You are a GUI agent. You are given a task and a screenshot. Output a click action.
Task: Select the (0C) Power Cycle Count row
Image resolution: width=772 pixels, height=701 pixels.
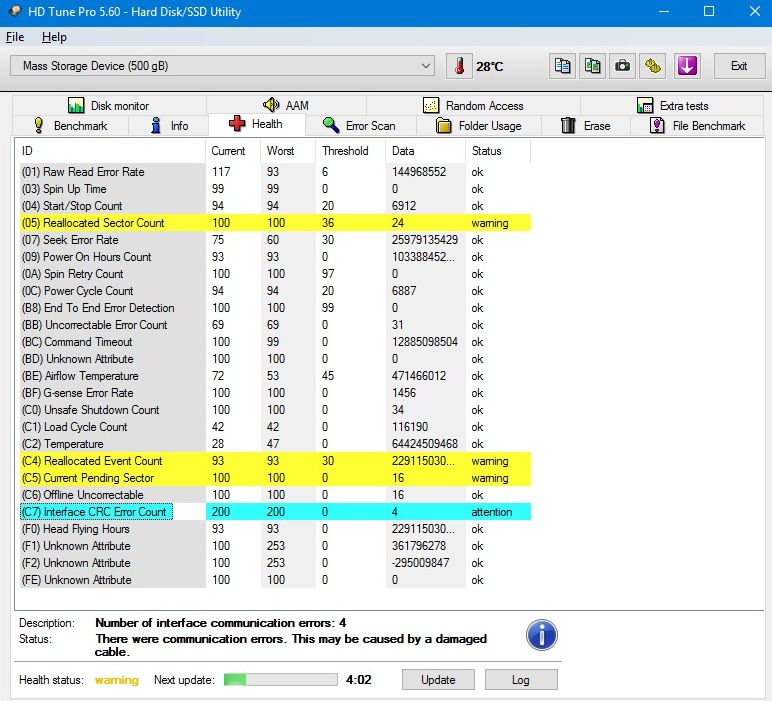point(275,291)
